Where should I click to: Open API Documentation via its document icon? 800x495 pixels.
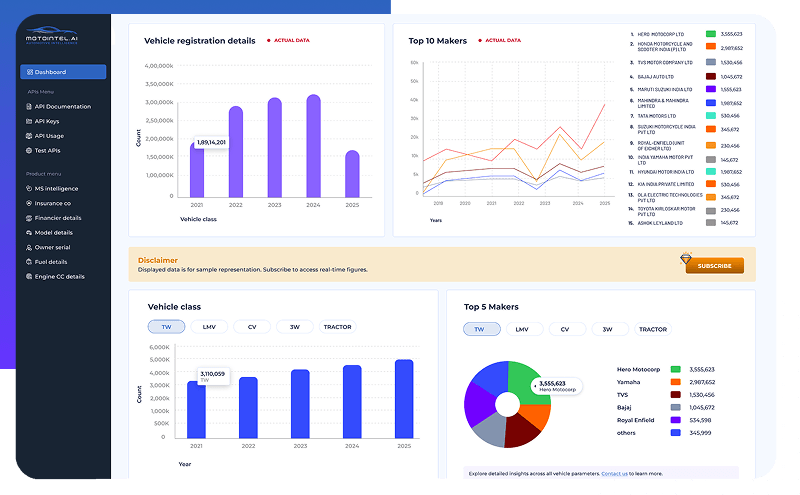tap(29, 107)
